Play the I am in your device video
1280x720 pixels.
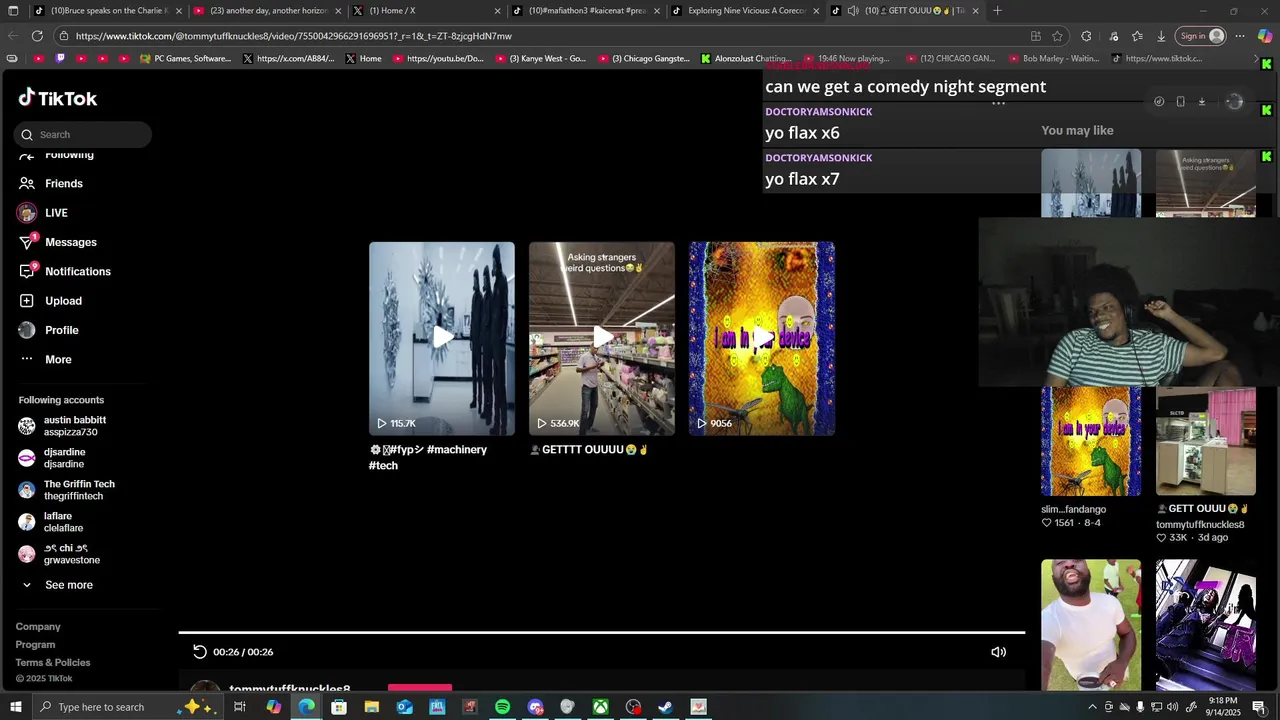pyautogui.click(x=762, y=338)
